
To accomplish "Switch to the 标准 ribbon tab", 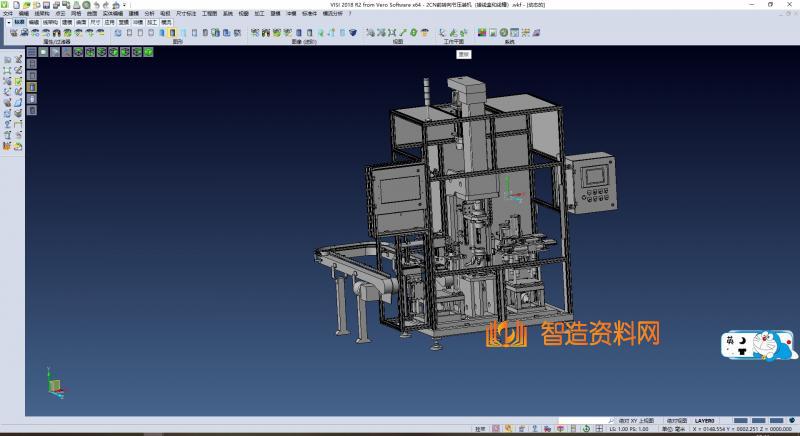I will coord(18,21).
